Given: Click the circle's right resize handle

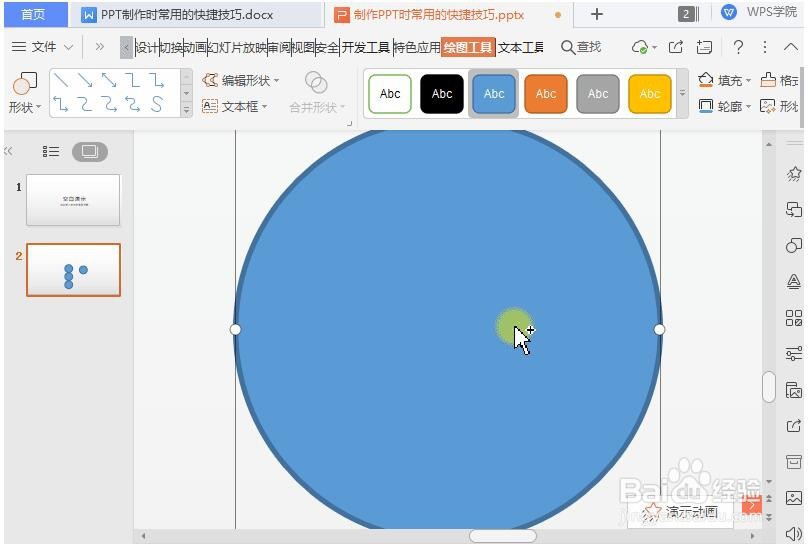Looking at the screenshot, I should pos(659,329).
